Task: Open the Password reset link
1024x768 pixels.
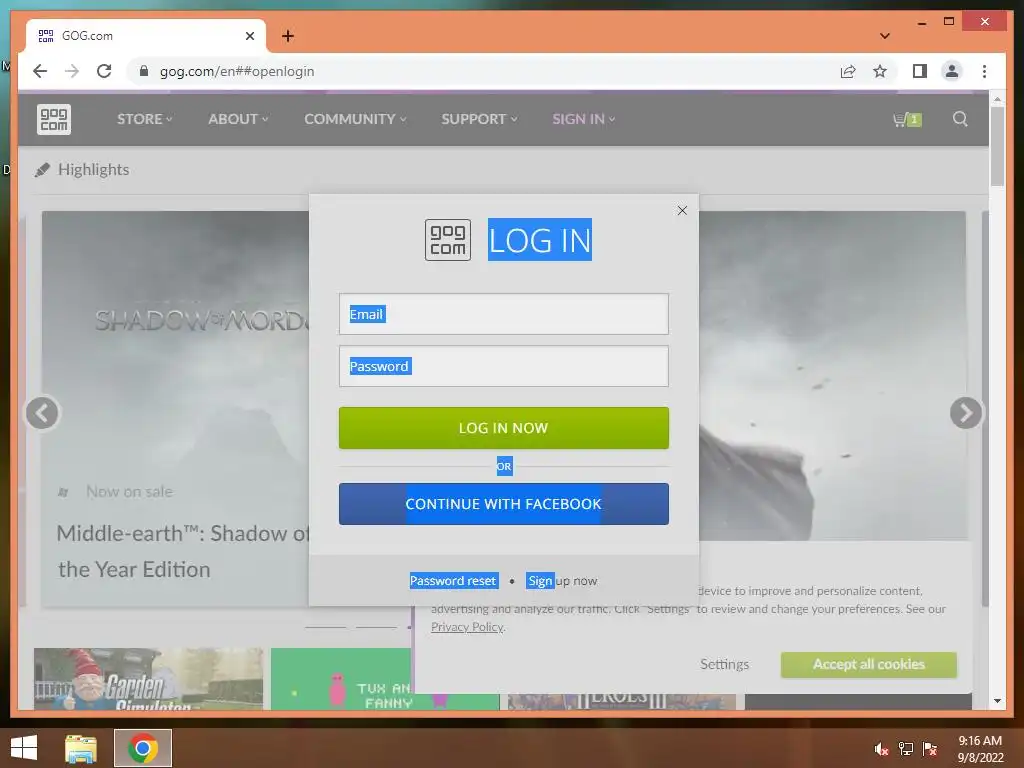Action: click(x=453, y=581)
